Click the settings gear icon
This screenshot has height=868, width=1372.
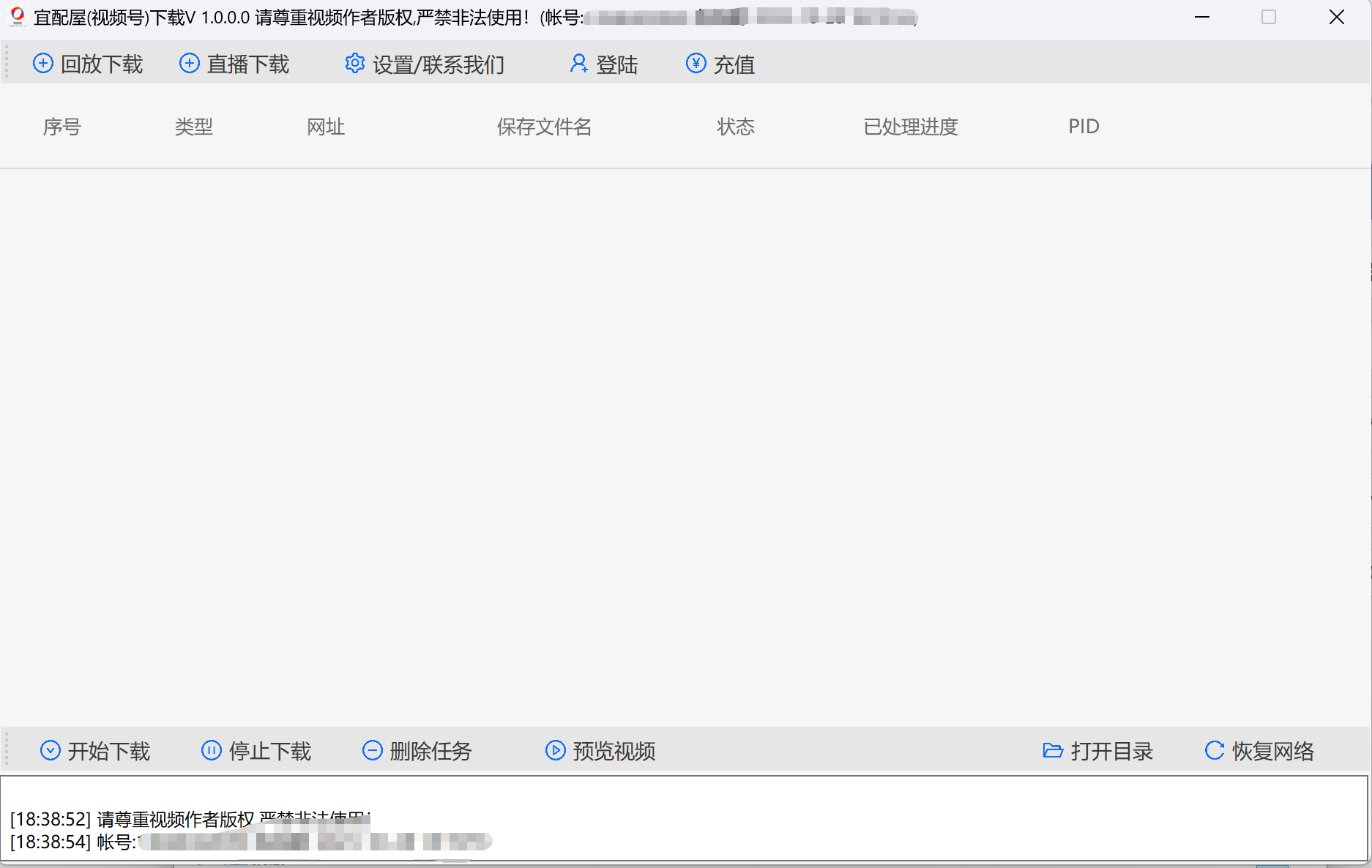pyautogui.click(x=355, y=64)
